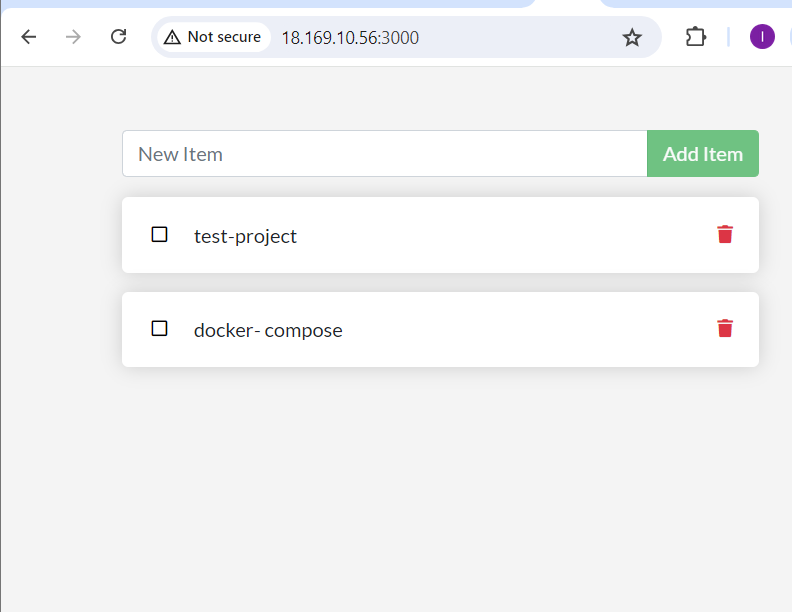Click the active browser tab at top

coord(565,4)
